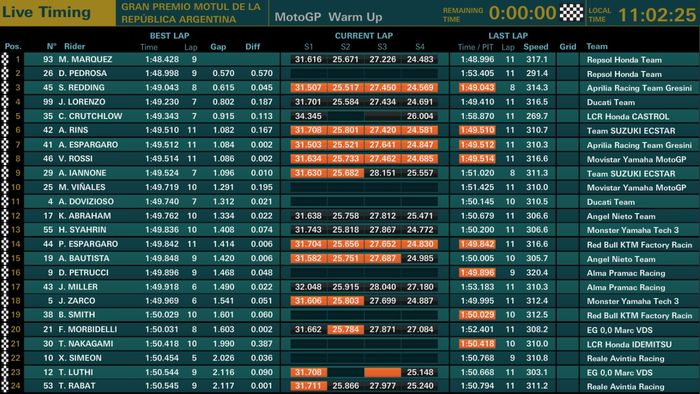Click the BEST LAP section header
The image size is (700, 394).
coord(170,36)
